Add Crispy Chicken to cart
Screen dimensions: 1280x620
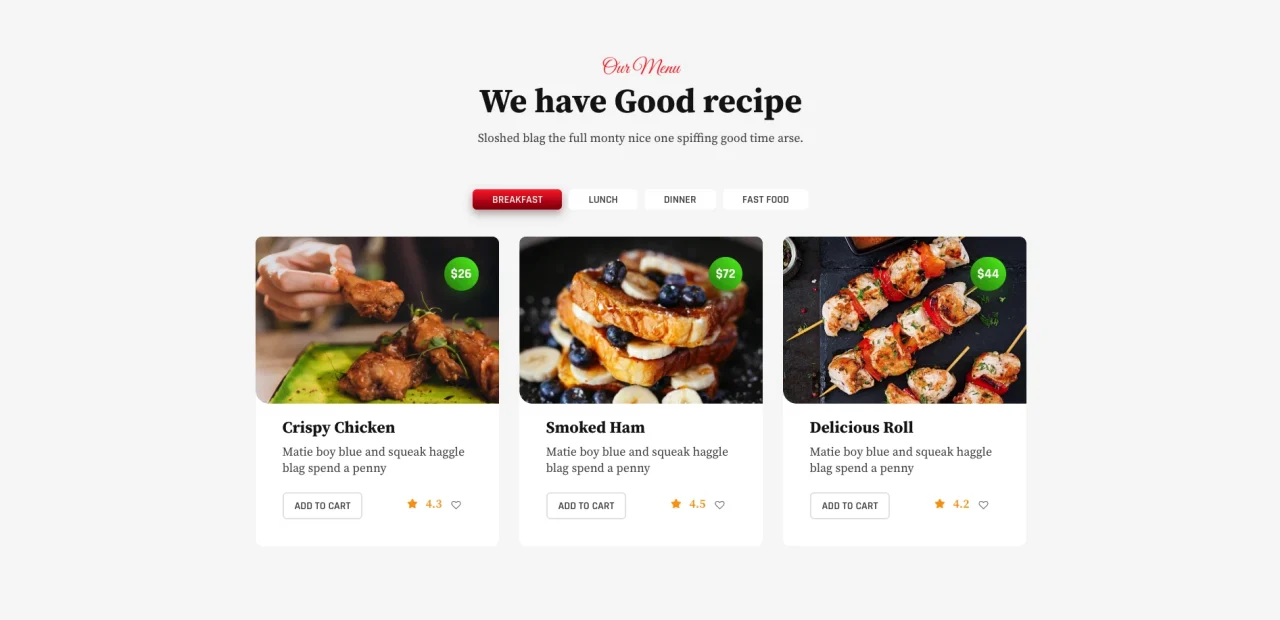pyautogui.click(x=322, y=506)
